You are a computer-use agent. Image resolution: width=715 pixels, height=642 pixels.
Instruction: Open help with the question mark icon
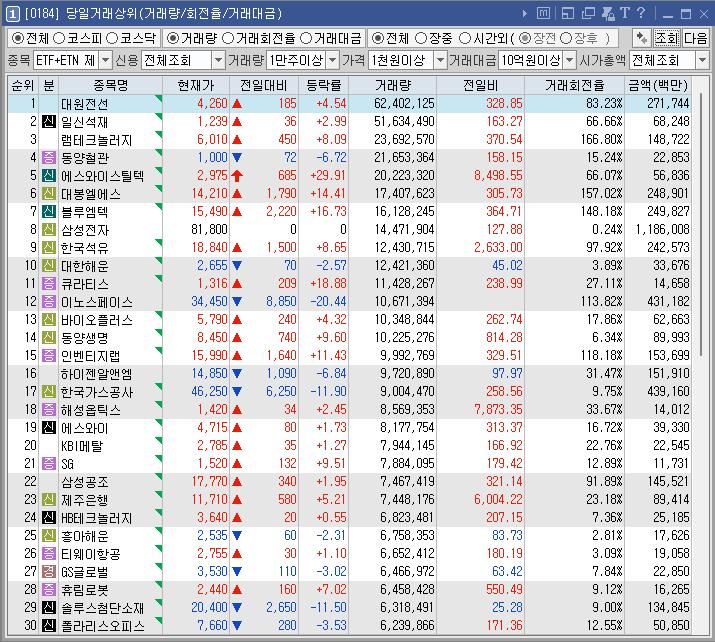coord(641,13)
